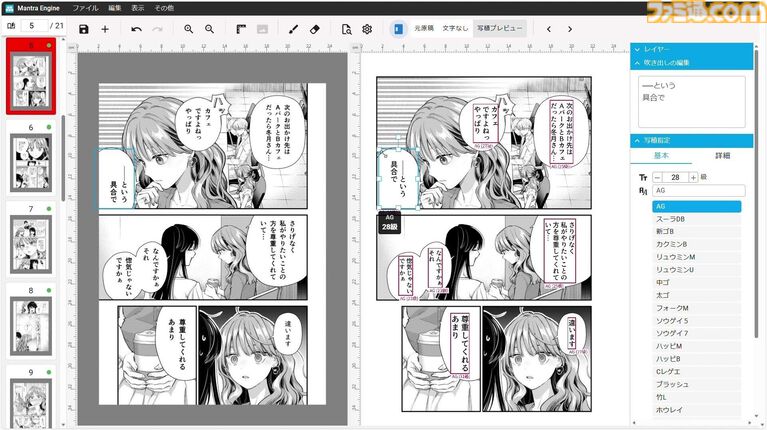Image resolution: width=767 pixels, height=430 pixels.
Task: Select the ホウレイ font
Action: 696,409
